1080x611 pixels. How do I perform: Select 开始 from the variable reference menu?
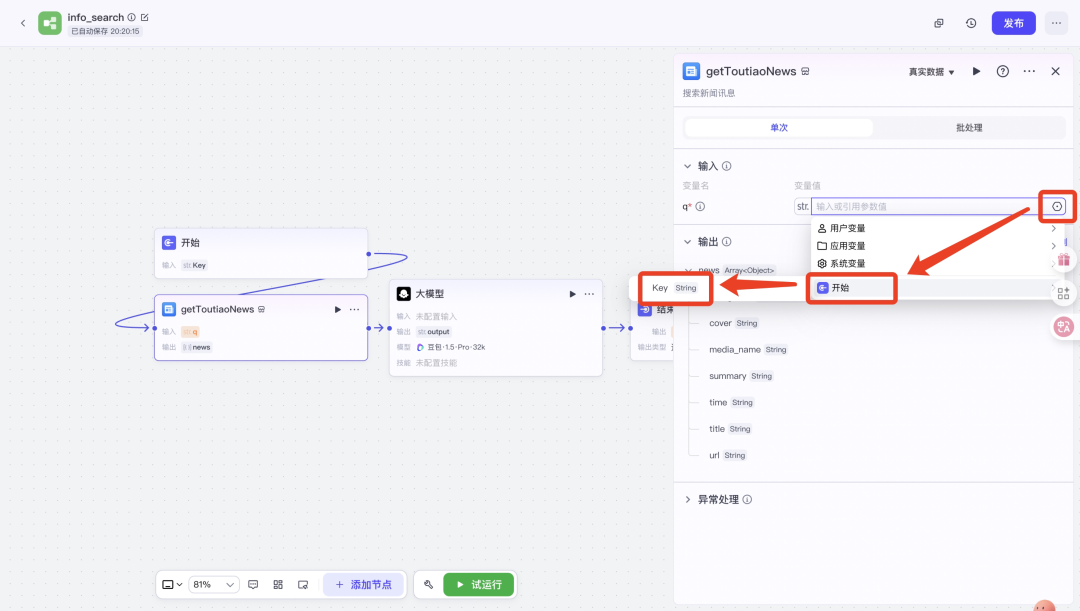tap(851, 289)
